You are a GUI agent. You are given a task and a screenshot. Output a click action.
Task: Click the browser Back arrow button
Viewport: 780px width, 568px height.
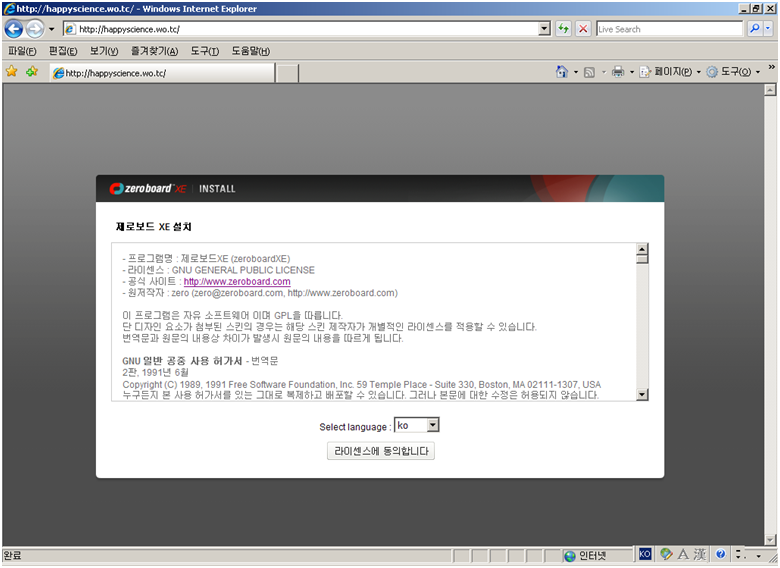click(x=13, y=29)
